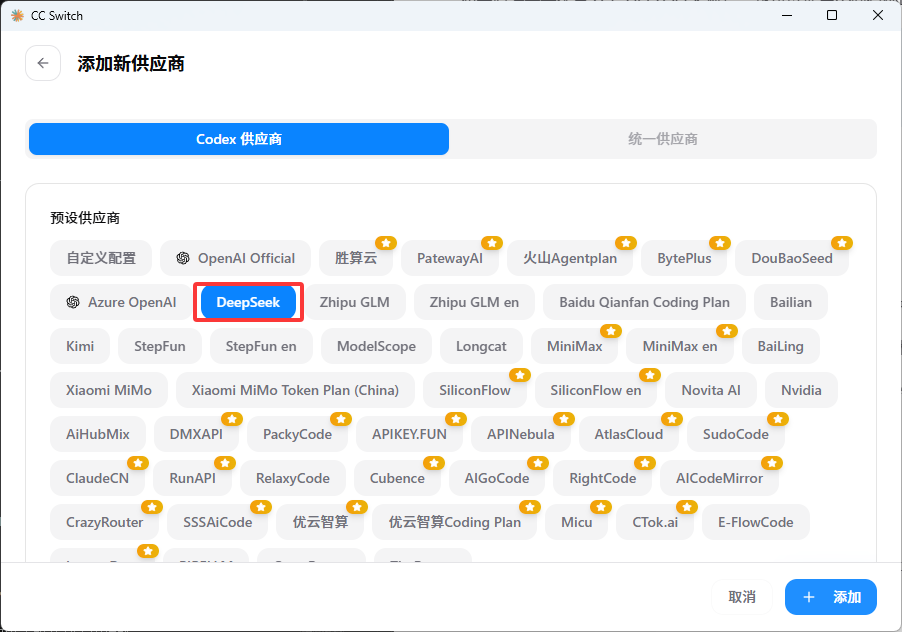Pick Cubence provider

(398, 478)
